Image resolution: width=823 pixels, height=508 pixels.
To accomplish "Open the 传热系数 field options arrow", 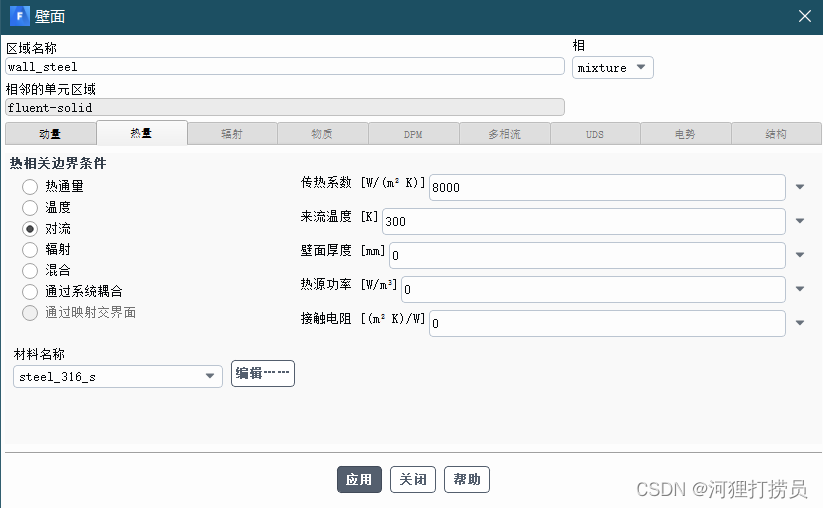I will tap(801, 187).
